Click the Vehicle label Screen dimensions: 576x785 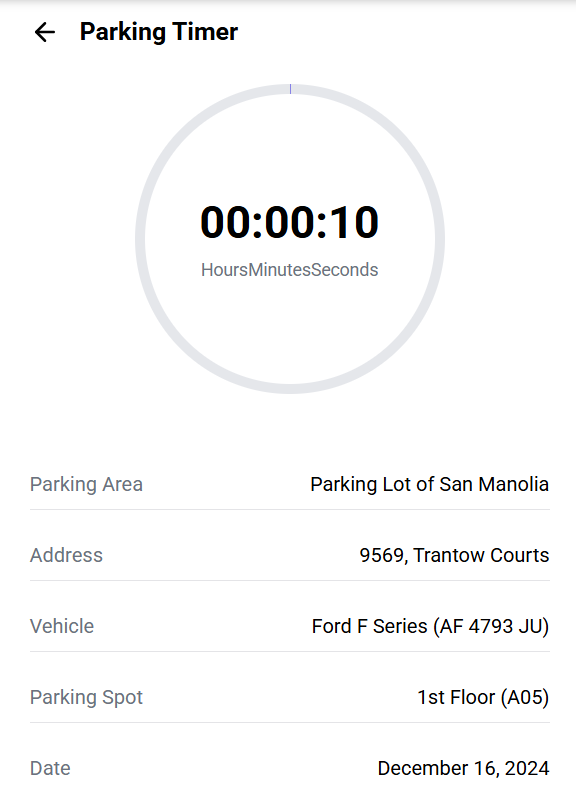62,626
